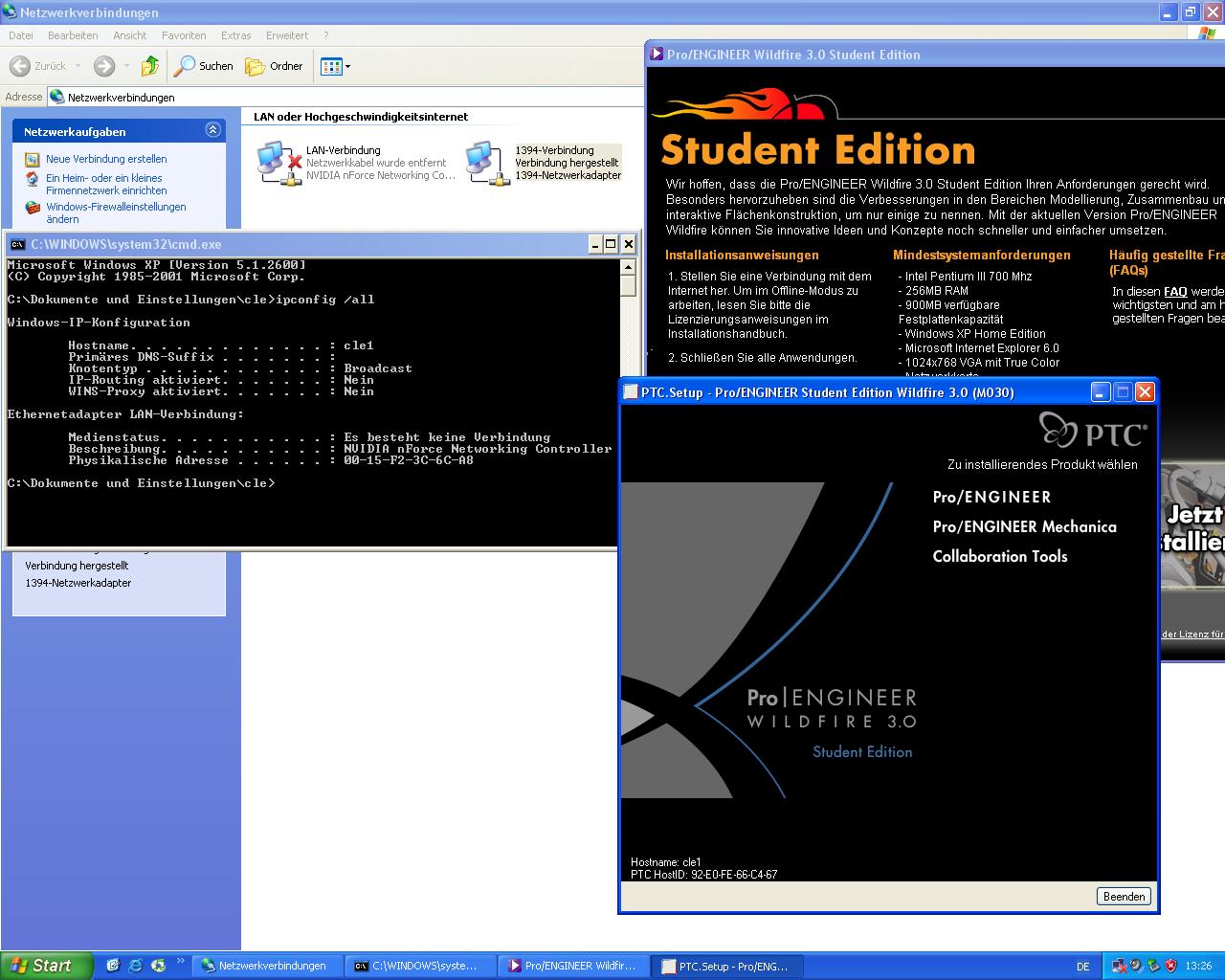Viewport: 1225px width, 980px height.
Task: Click the Adresse field showing Netzwerkverbindungen
Action: pos(345,97)
